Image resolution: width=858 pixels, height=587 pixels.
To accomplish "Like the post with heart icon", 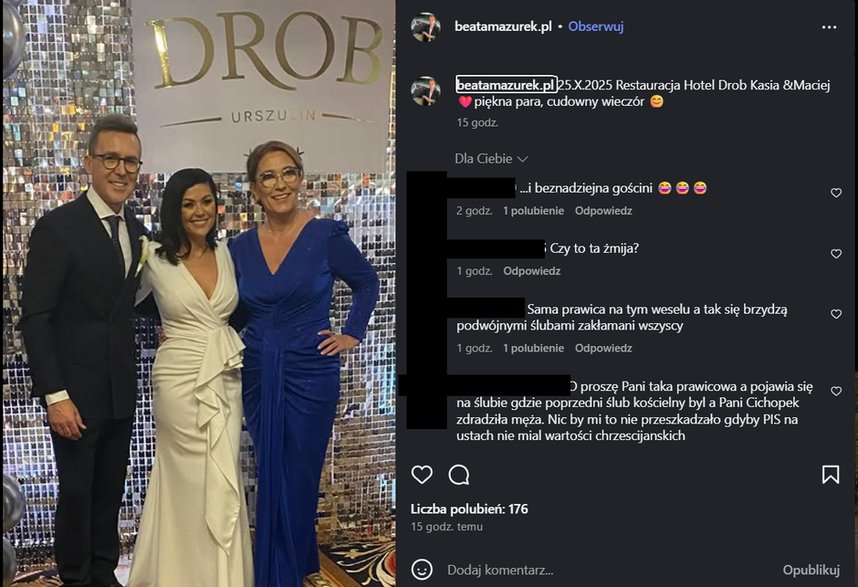I will [422, 474].
